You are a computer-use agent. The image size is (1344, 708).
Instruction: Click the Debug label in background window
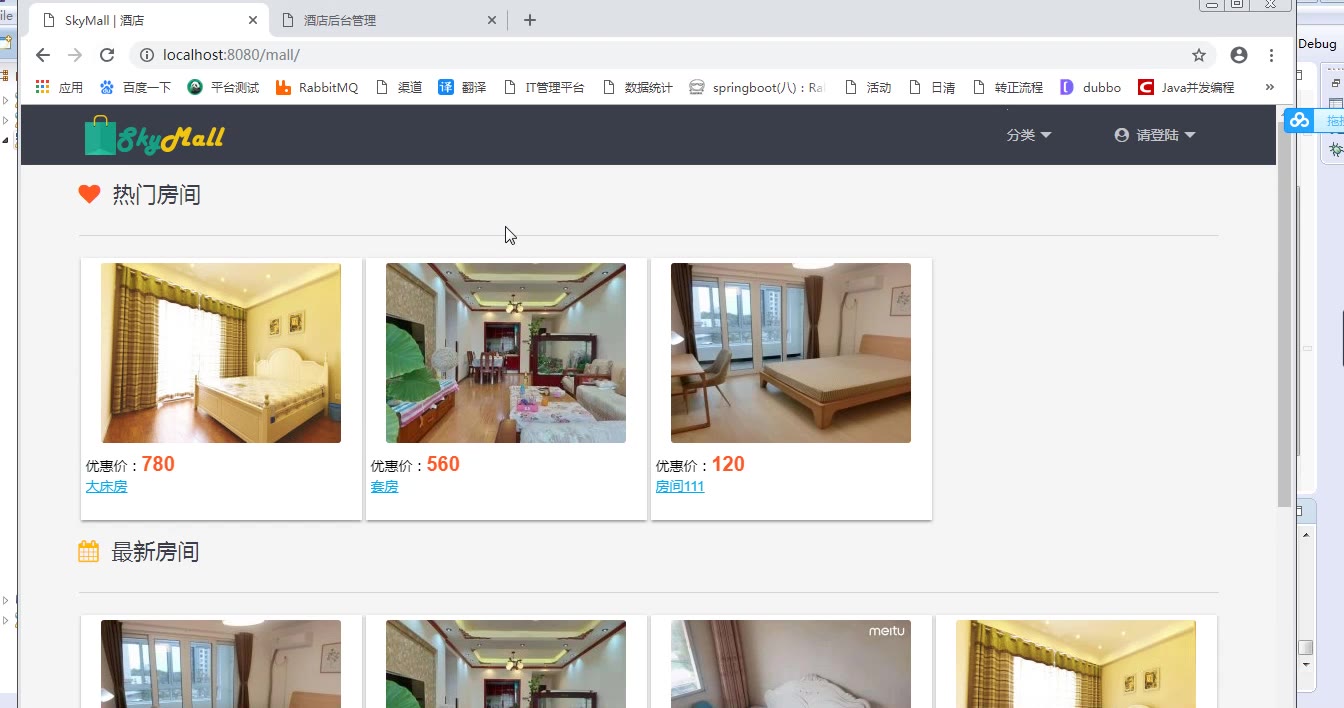(1317, 44)
